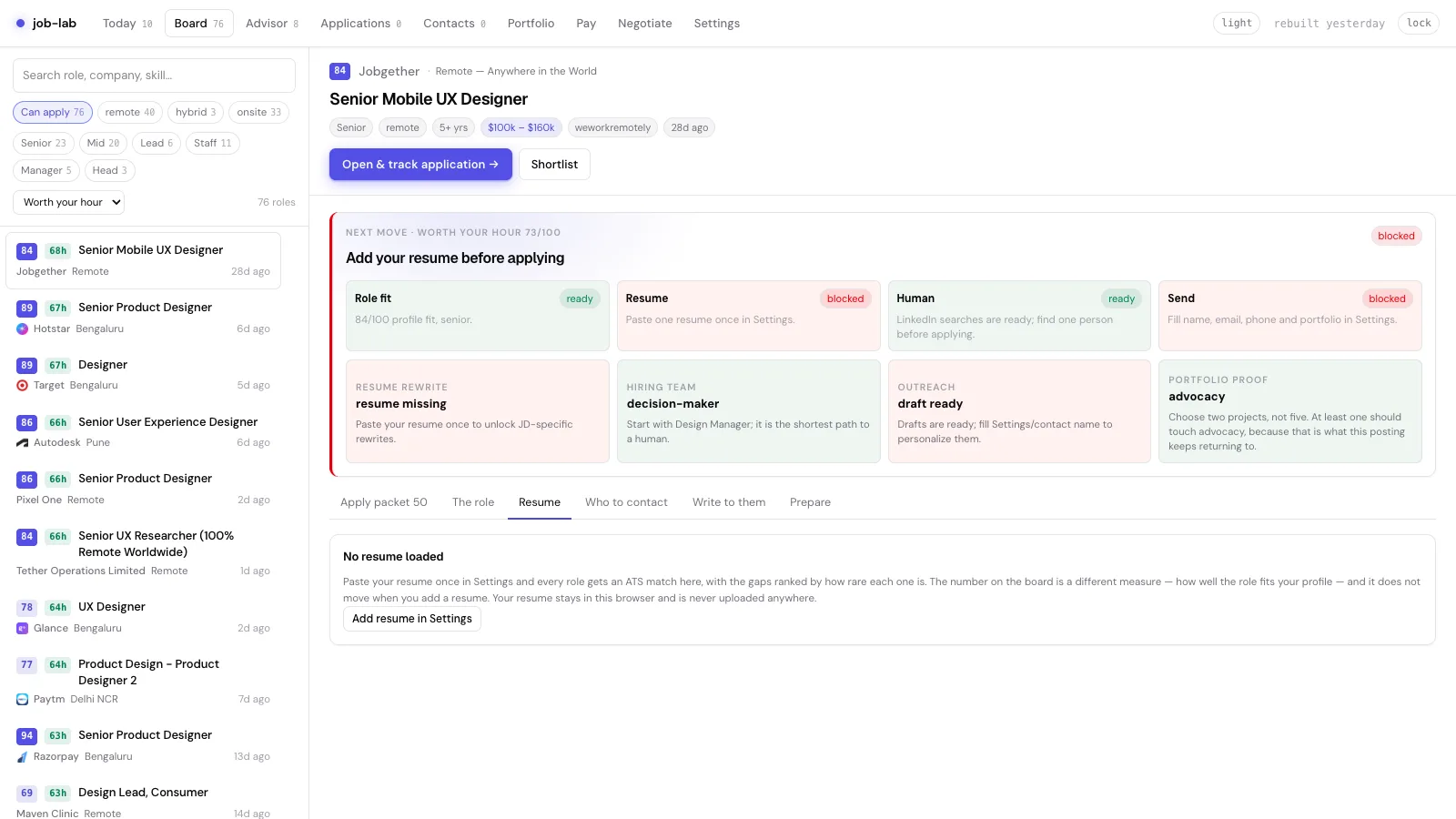
Task: Click Open & track application button
Action: click(x=420, y=165)
